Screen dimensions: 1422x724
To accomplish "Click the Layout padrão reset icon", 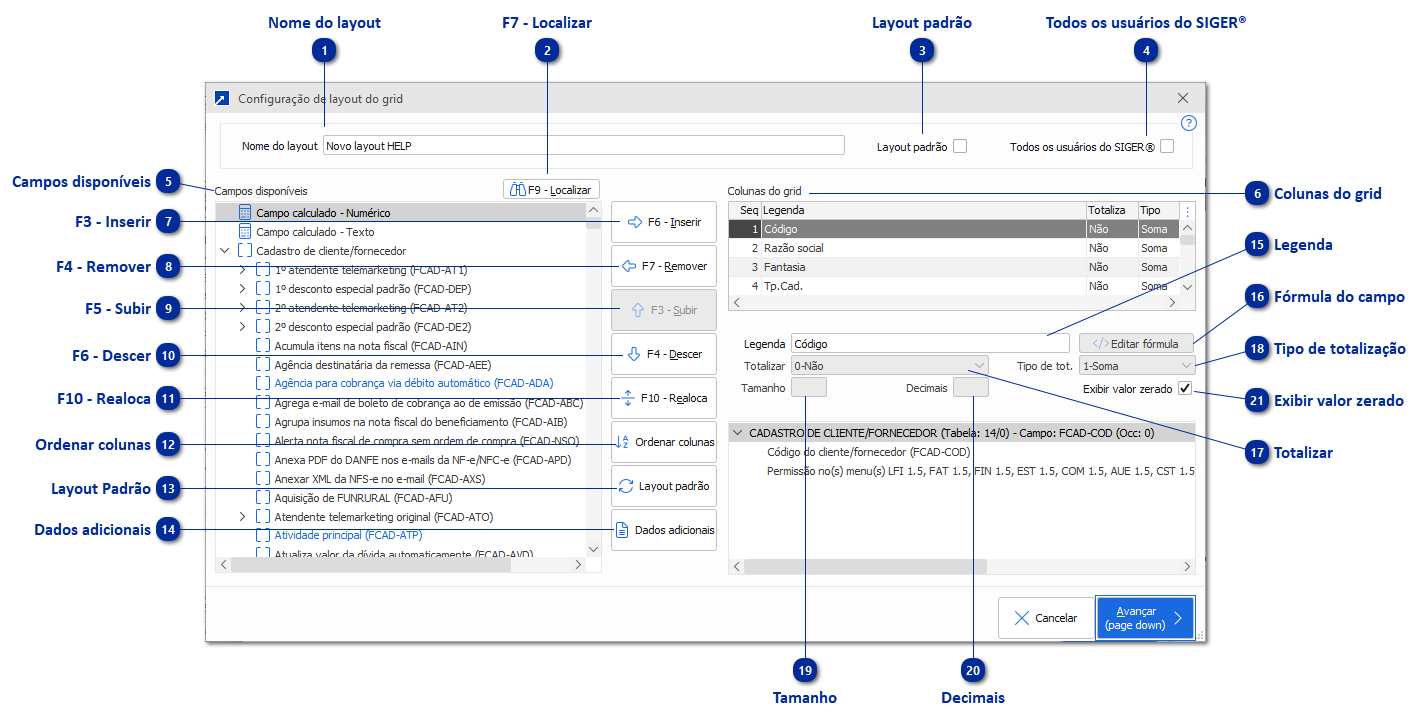I will pyautogui.click(x=625, y=485).
